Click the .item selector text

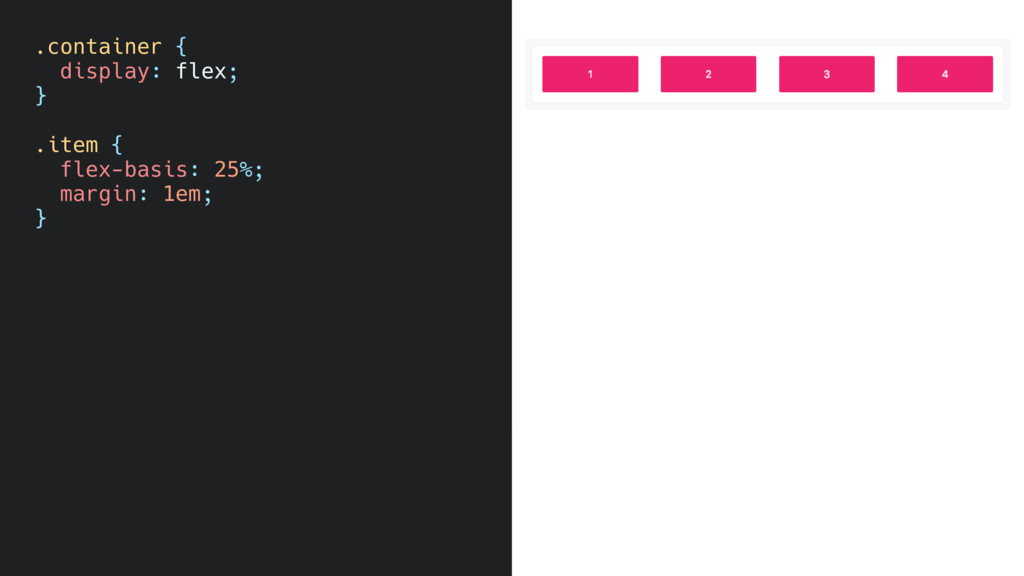(67, 144)
